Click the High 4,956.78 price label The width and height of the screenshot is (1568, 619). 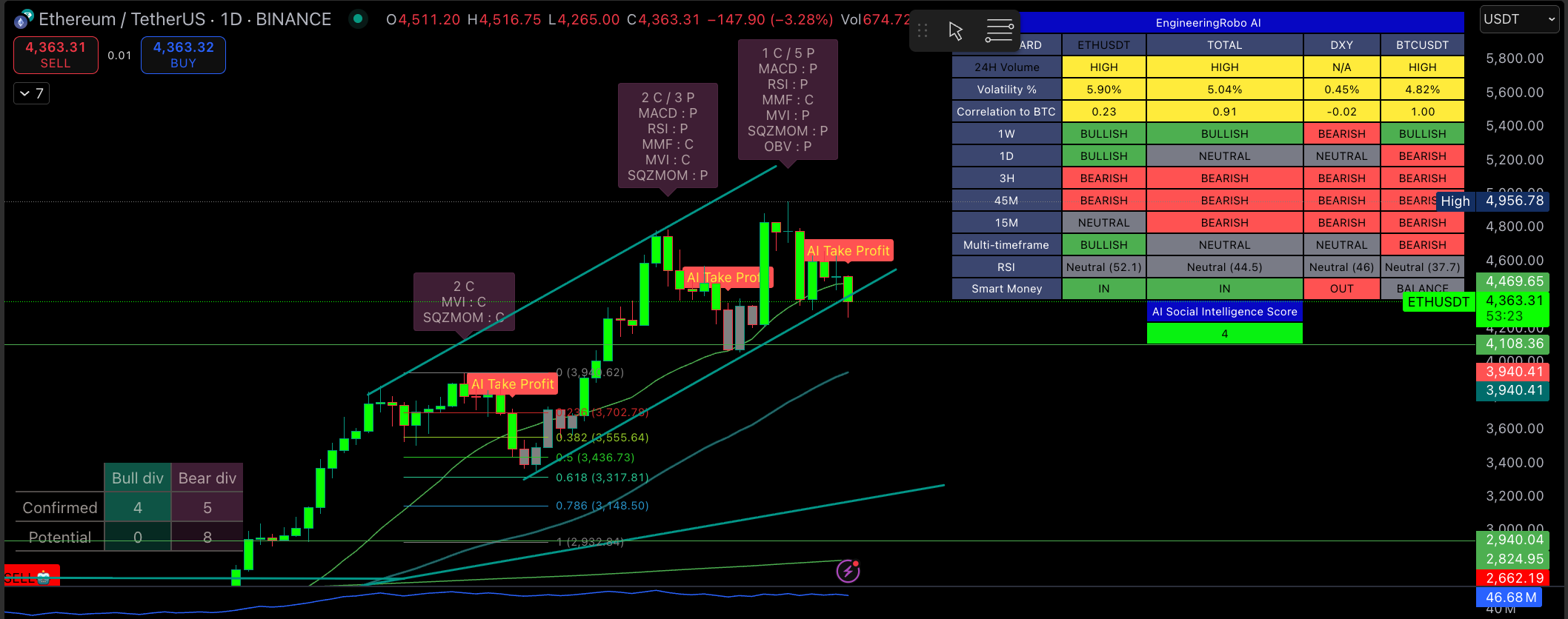1492,201
